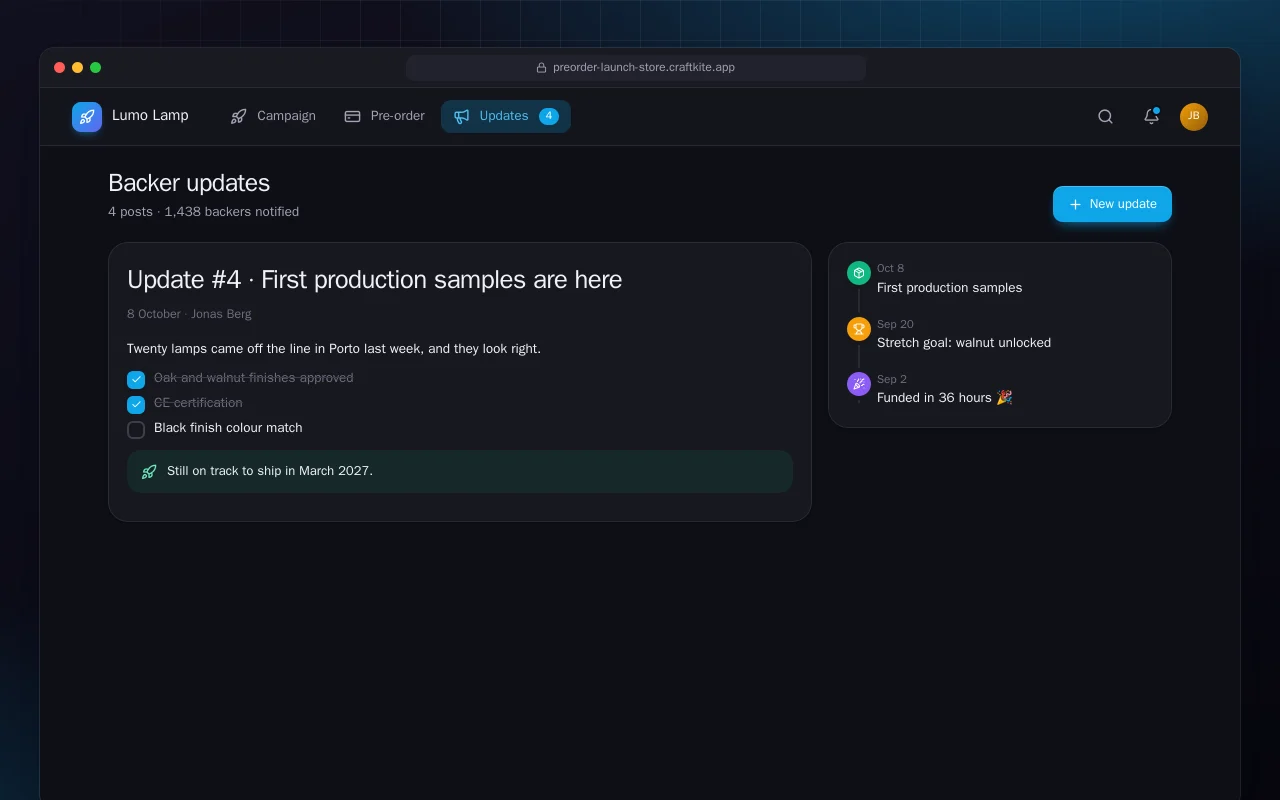Close the window with the red button

(x=60, y=68)
